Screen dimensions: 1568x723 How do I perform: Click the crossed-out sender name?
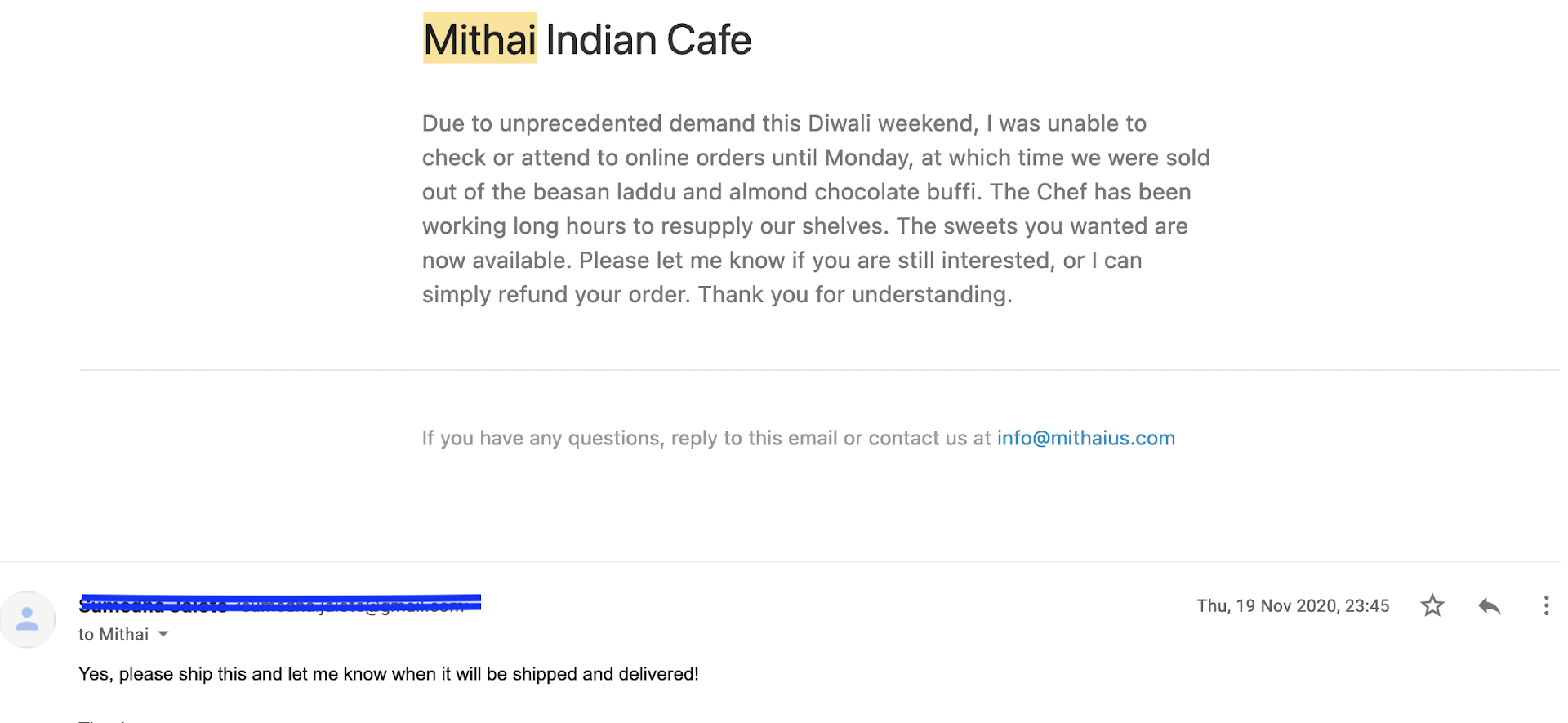pyautogui.click(x=154, y=605)
